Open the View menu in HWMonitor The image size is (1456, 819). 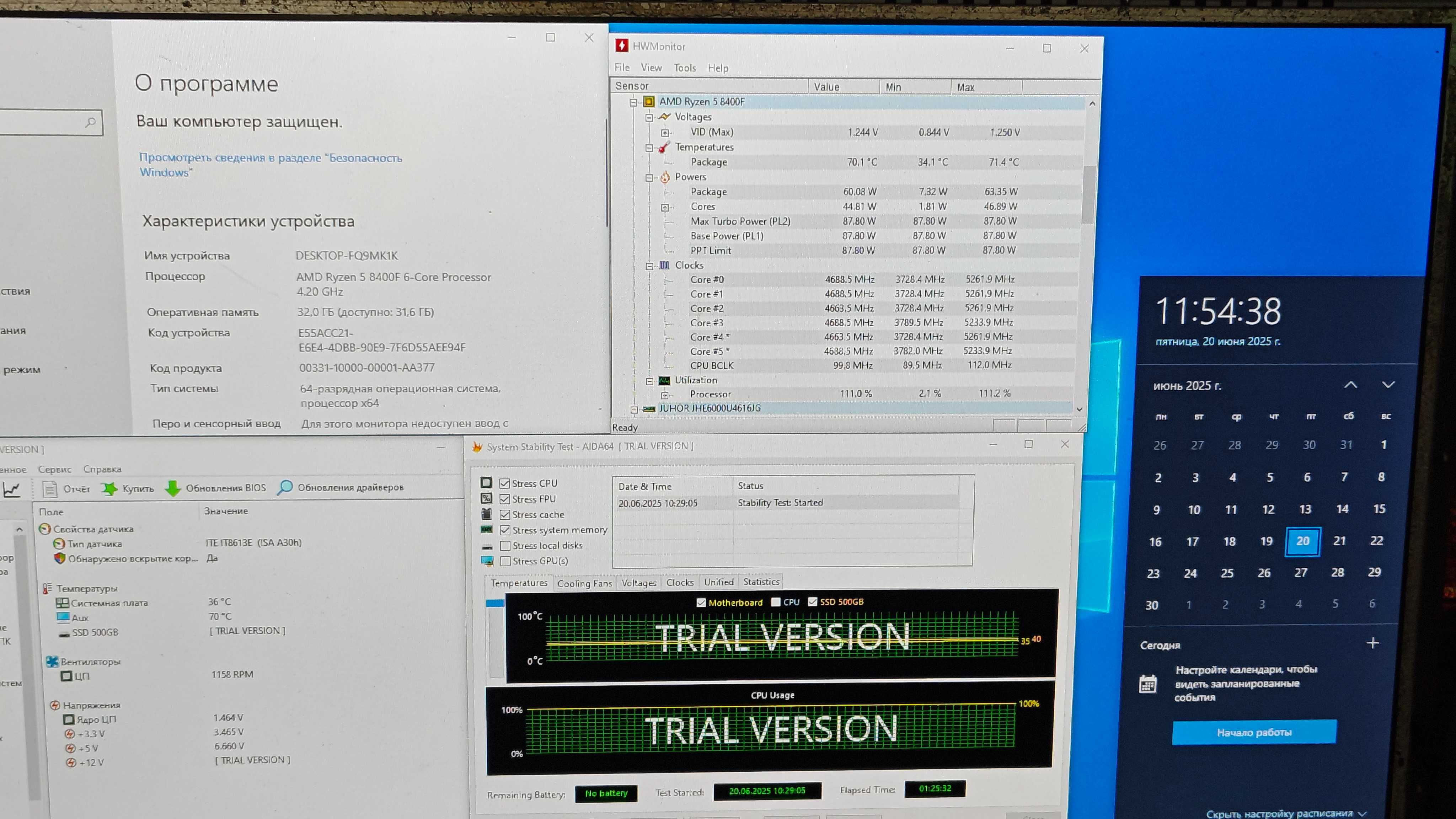pos(651,68)
